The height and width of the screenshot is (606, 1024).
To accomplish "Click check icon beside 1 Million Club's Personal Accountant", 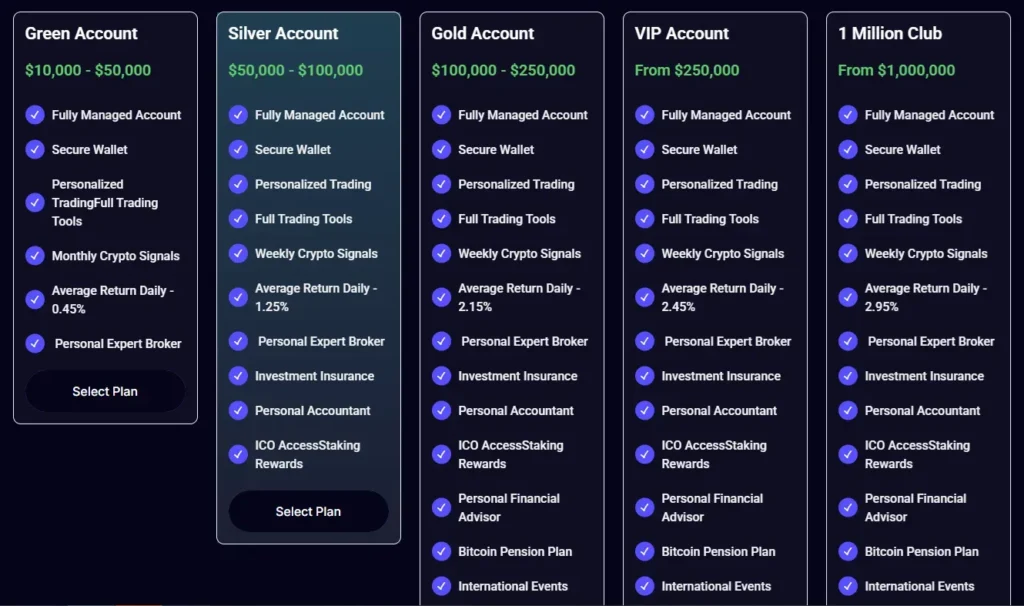I will click(x=848, y=410).
